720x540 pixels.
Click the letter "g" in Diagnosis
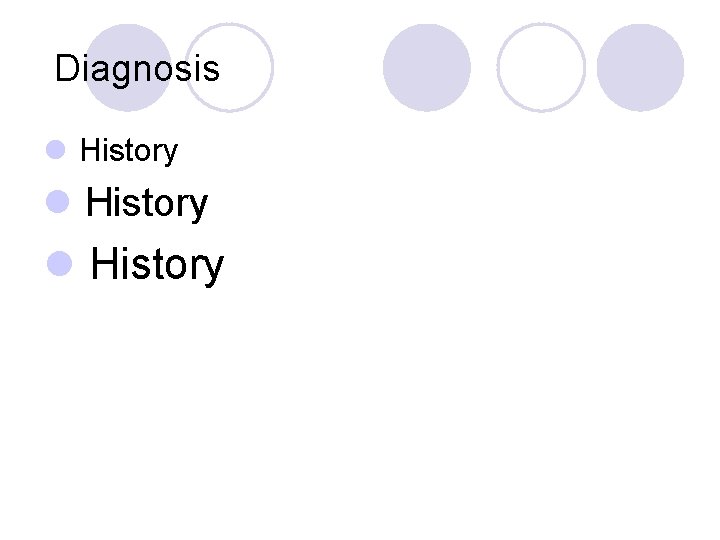click(123, 73)
